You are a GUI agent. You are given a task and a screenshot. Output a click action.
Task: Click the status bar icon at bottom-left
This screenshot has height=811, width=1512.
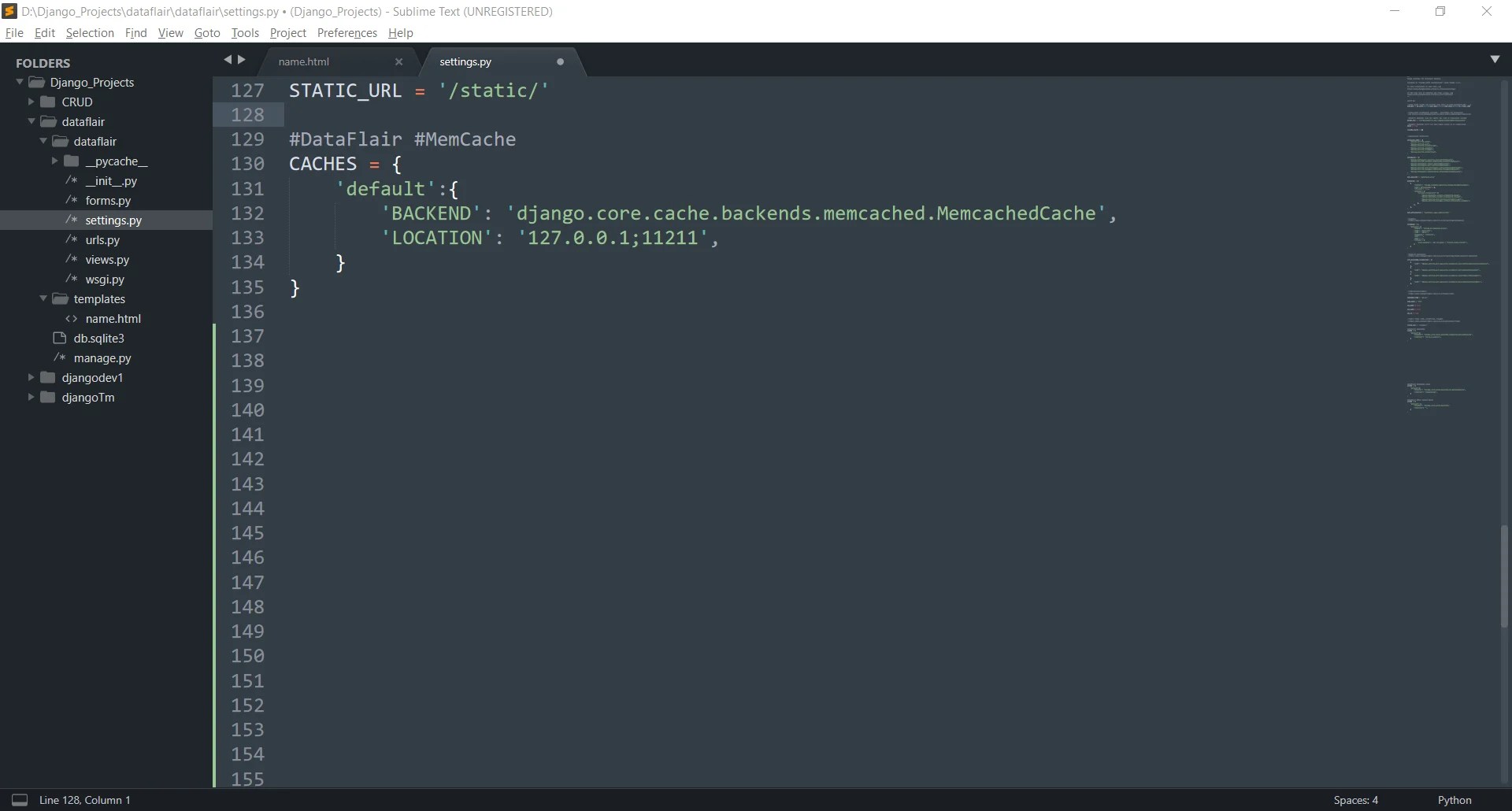[x=20, y=800]
